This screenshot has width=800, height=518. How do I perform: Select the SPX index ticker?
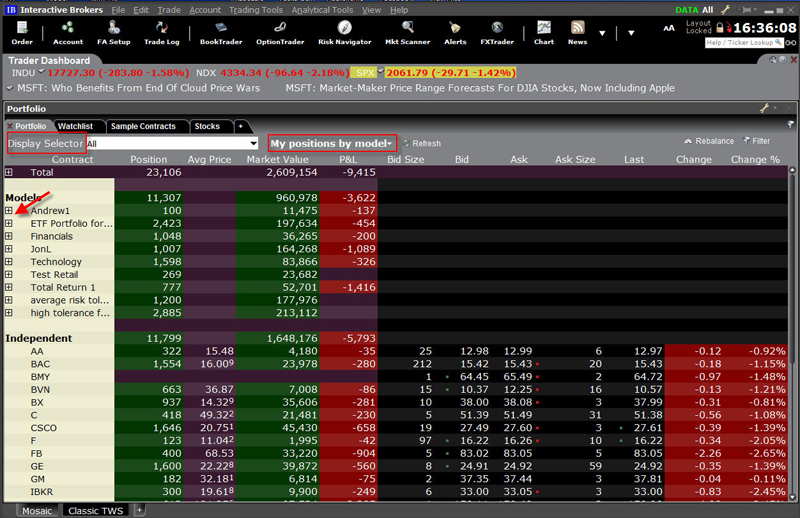365,73
